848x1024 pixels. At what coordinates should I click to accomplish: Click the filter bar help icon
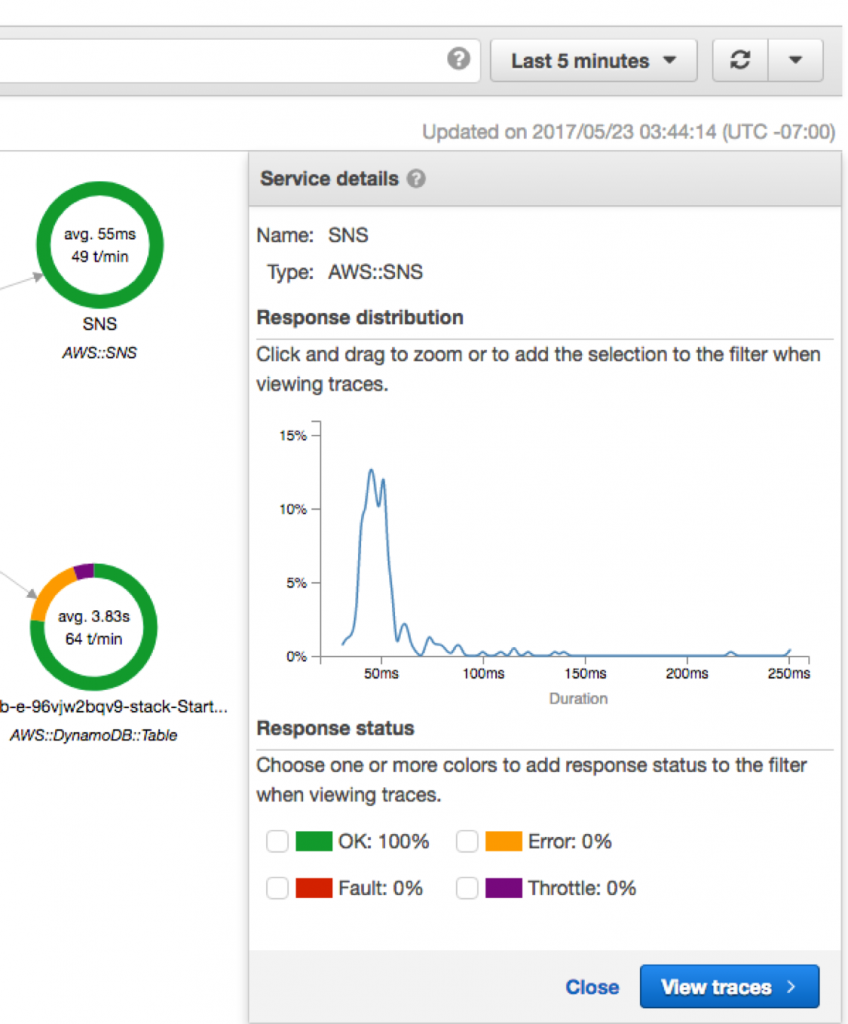tap(459, 59)
